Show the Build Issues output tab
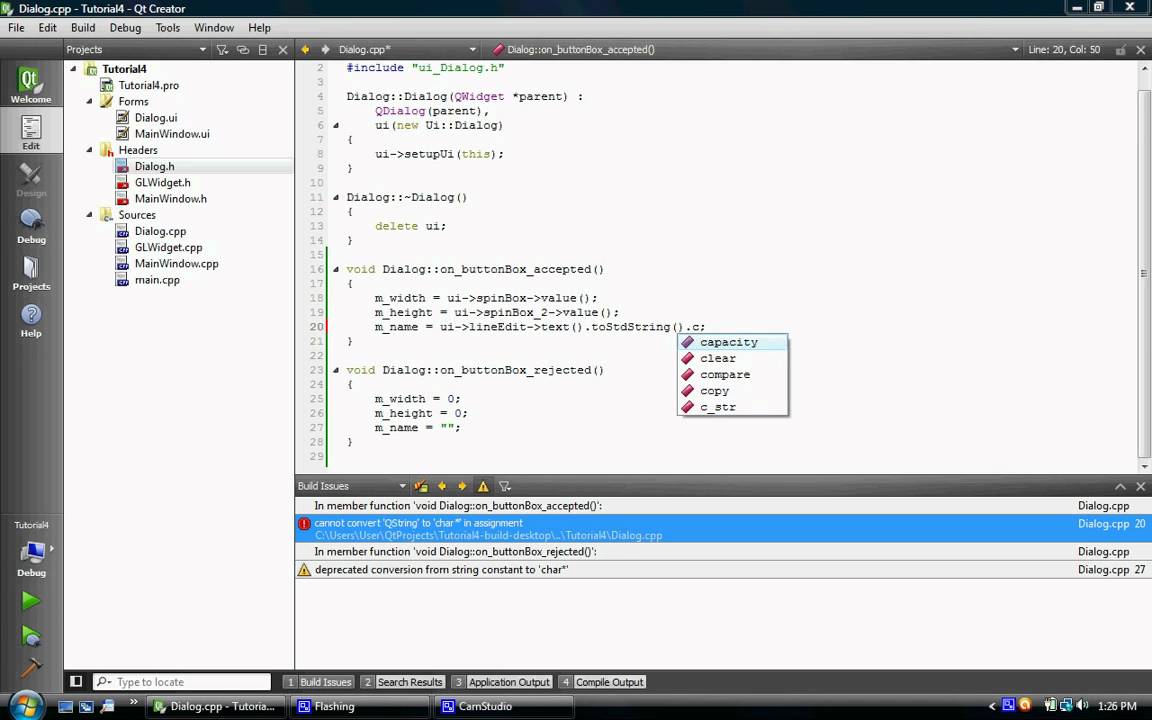 click(x=319, y=682)
